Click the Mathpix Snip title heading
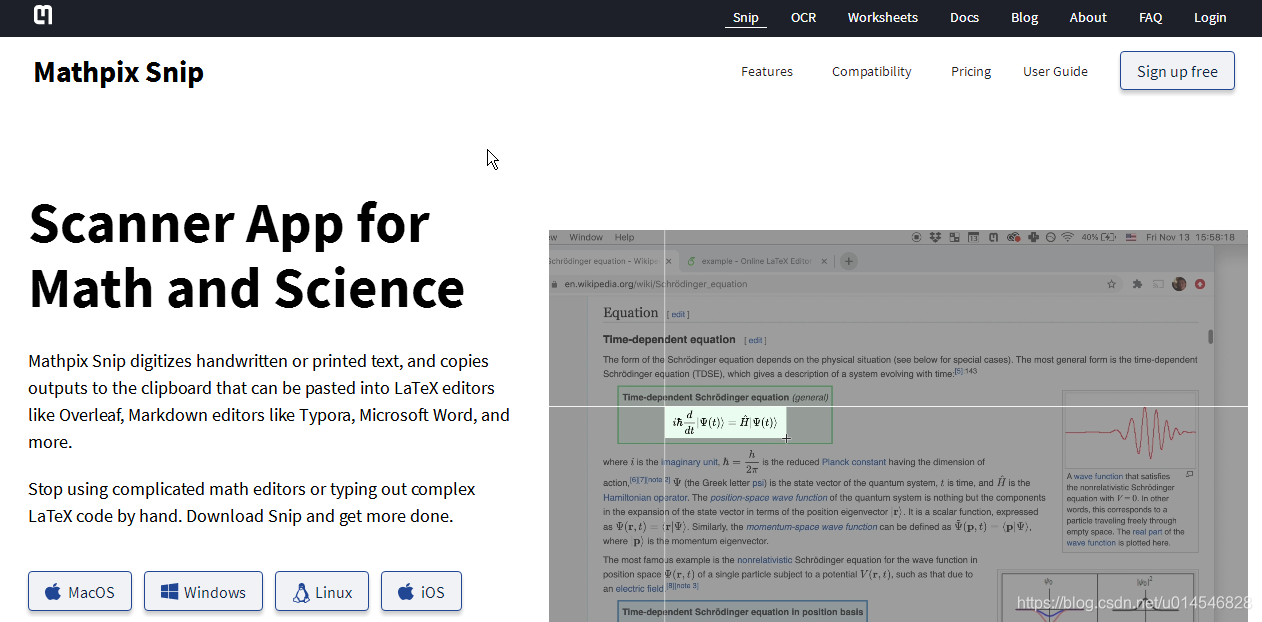 (118, 72)
